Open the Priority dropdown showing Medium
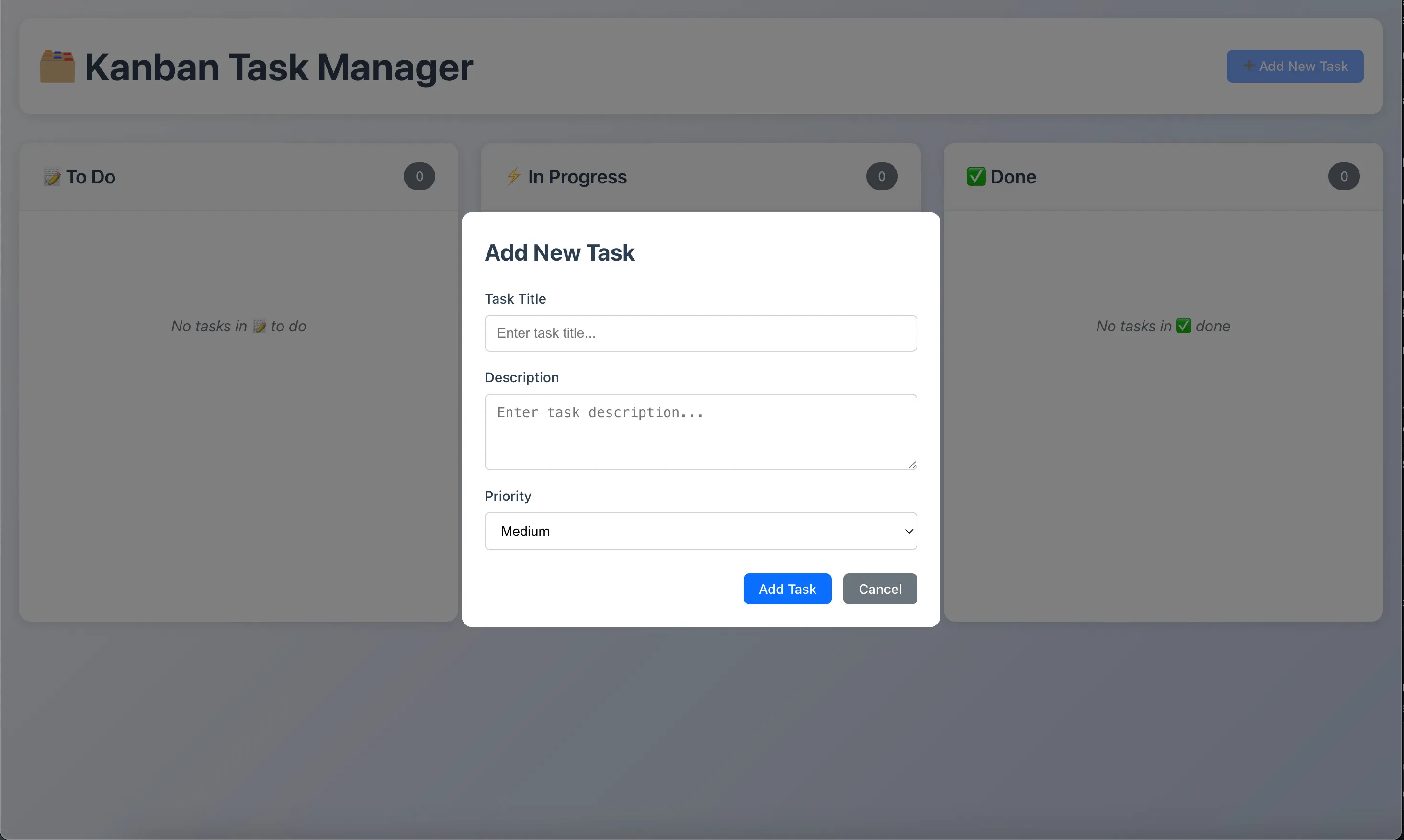This screenshot has height=840, width=1404. tap(700, 531)
